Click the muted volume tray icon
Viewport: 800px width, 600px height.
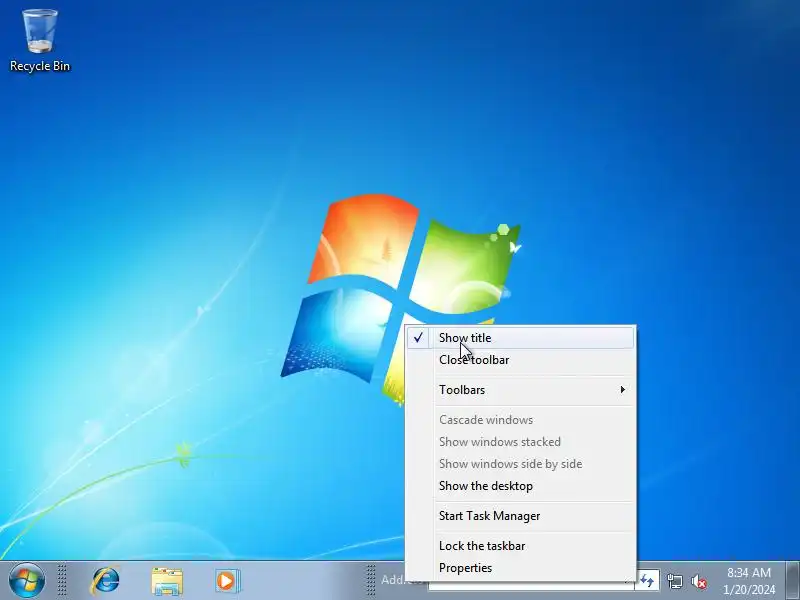click(x=698, y=581)
